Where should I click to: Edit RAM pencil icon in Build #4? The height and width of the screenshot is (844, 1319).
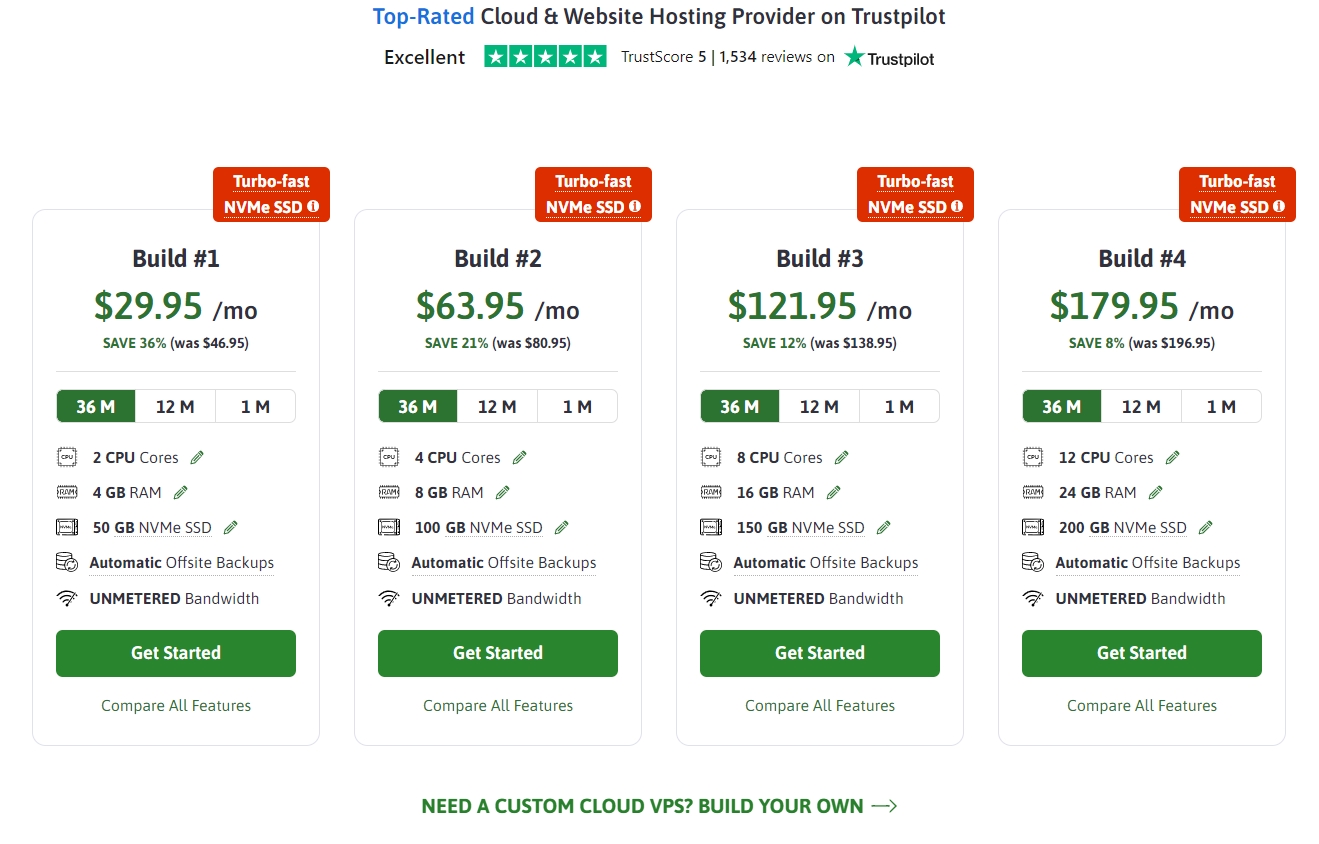point(1156,493)
